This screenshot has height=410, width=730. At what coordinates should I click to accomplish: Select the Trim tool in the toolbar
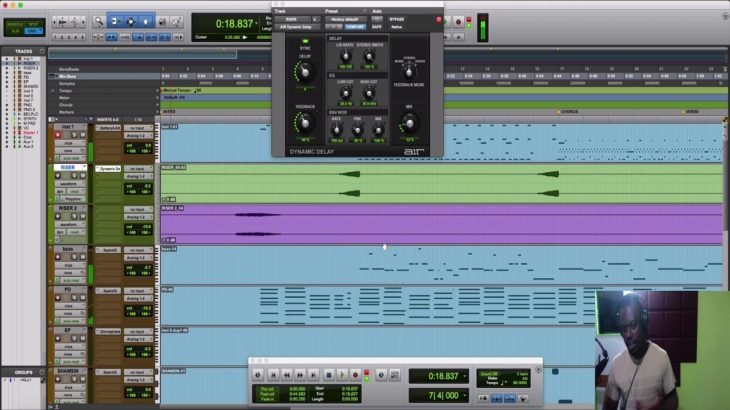pyautogui.click(x=115, y=21)
